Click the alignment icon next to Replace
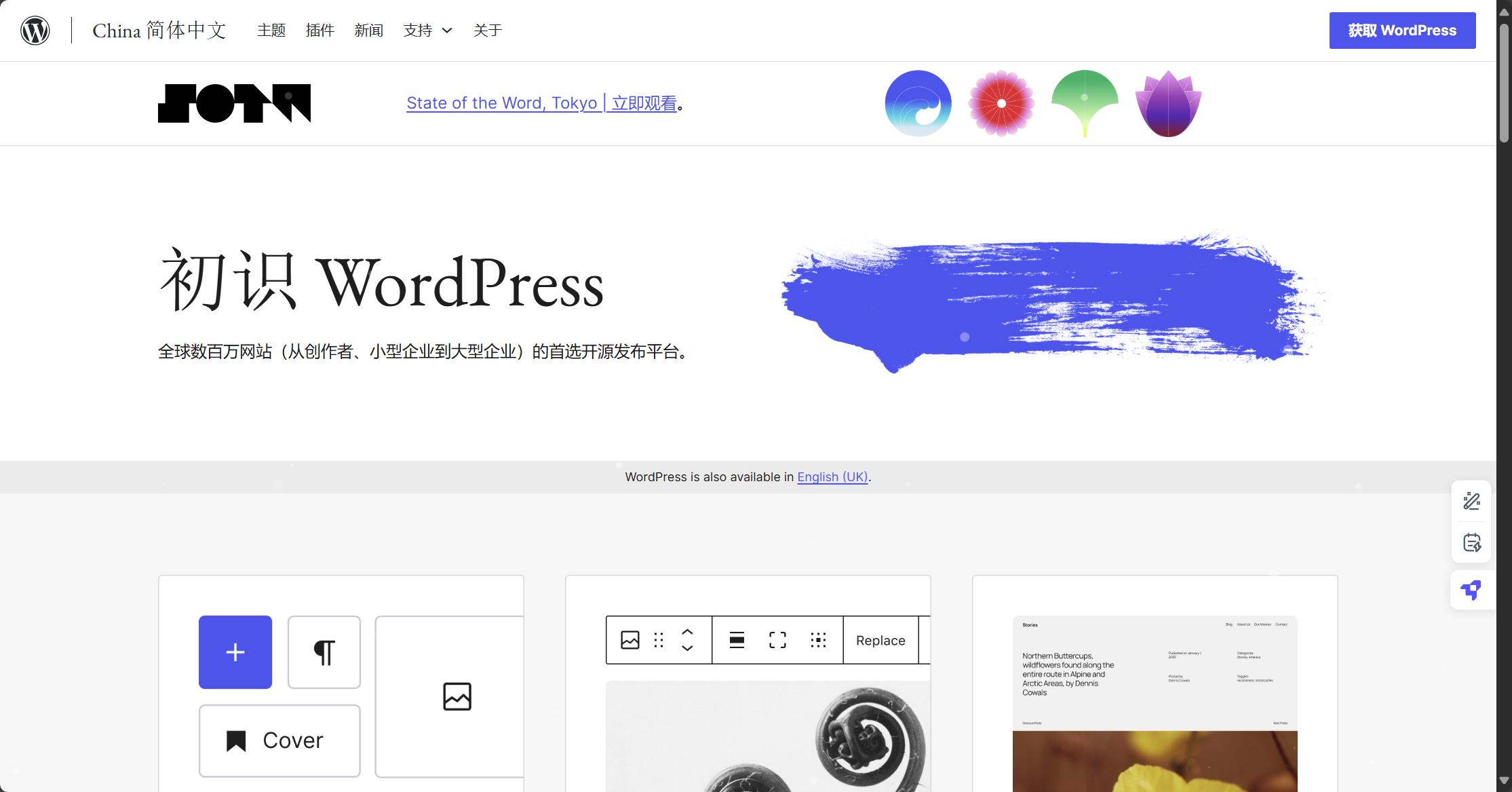Viewport: 1512px width, 792px height. pyautogui.click(x=737, y=639)
